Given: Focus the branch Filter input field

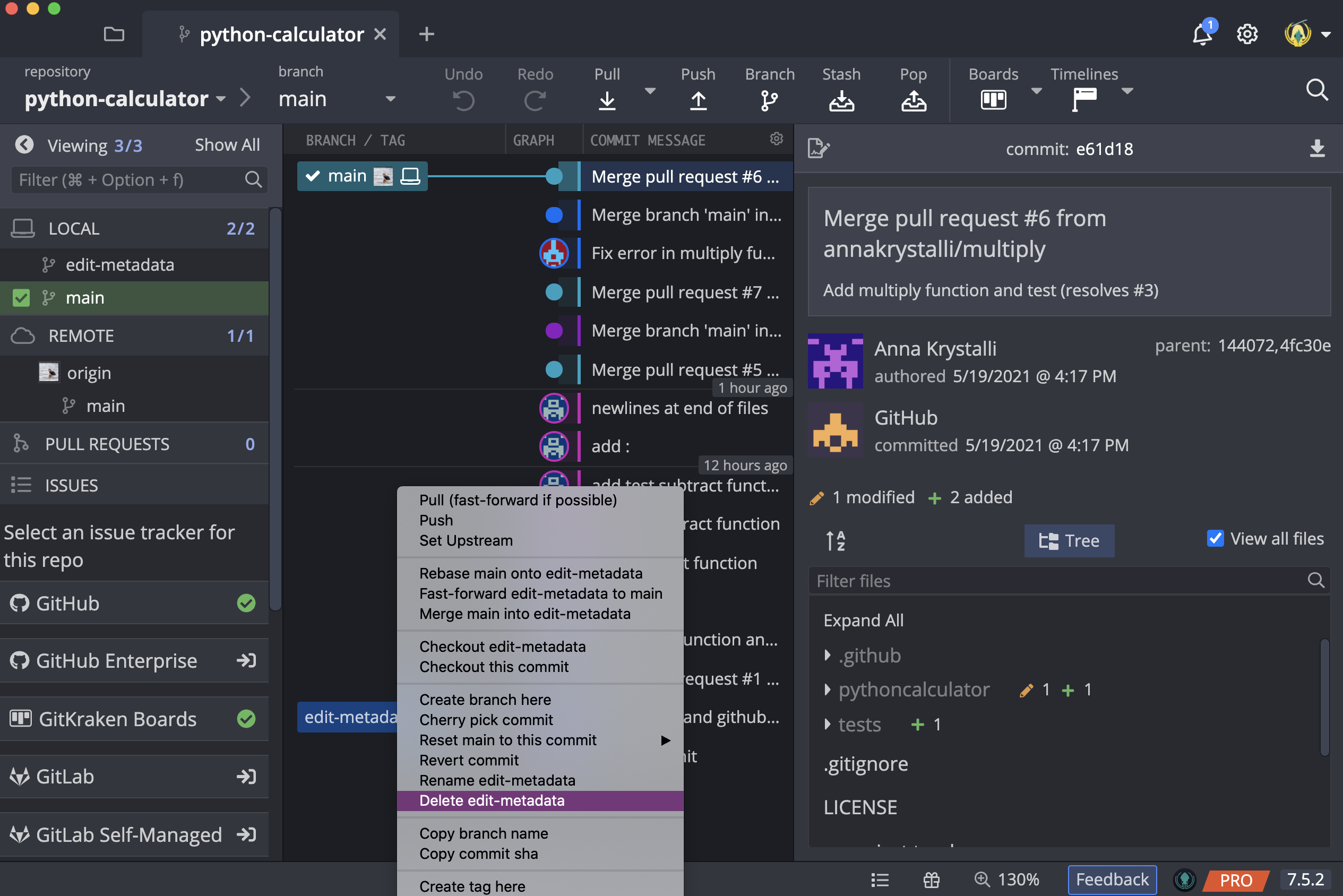Looking at the screenshot, I should (140, 180).
